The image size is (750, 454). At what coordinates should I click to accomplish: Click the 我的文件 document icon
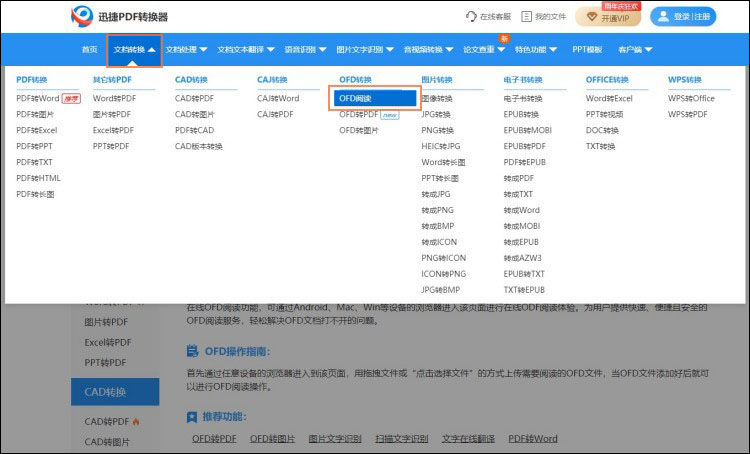click(526, 17)
